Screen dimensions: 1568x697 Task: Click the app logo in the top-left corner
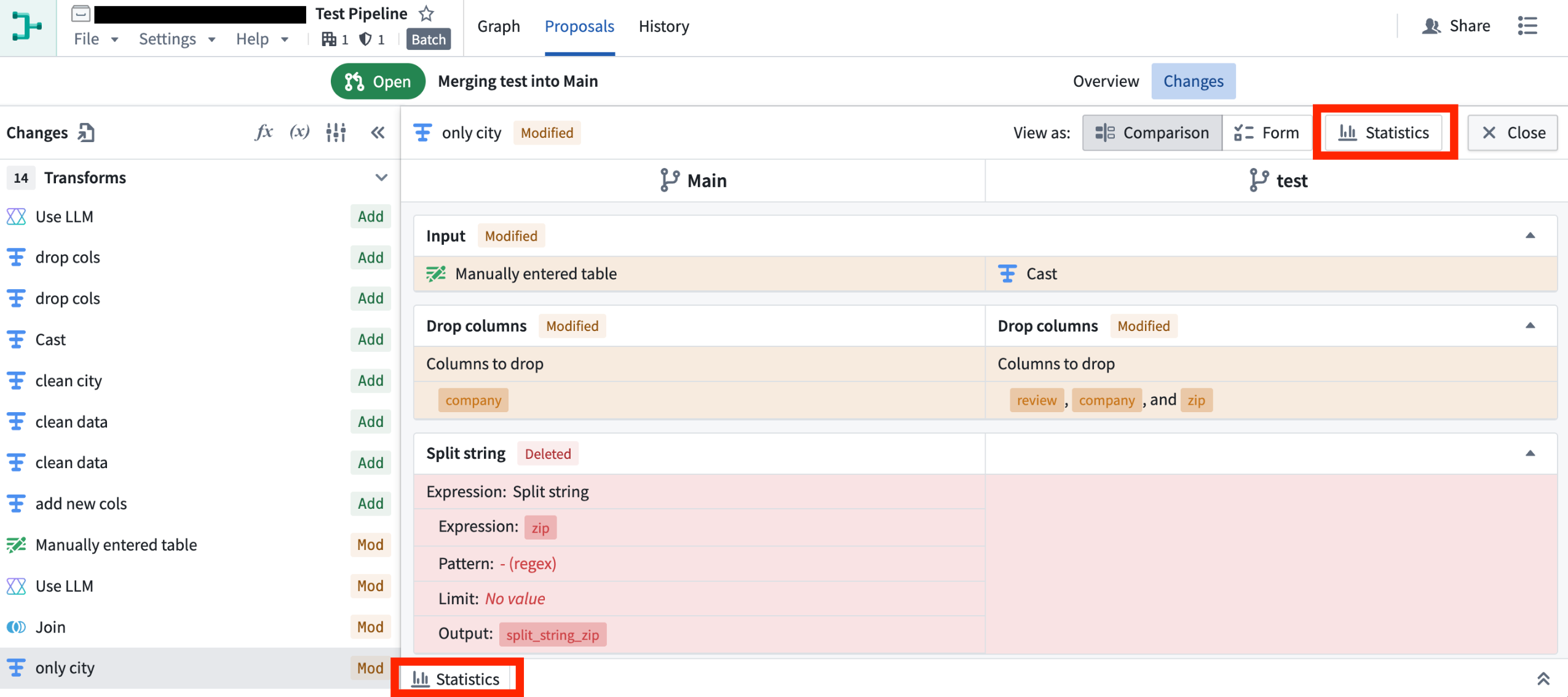[x=27, y=27]
